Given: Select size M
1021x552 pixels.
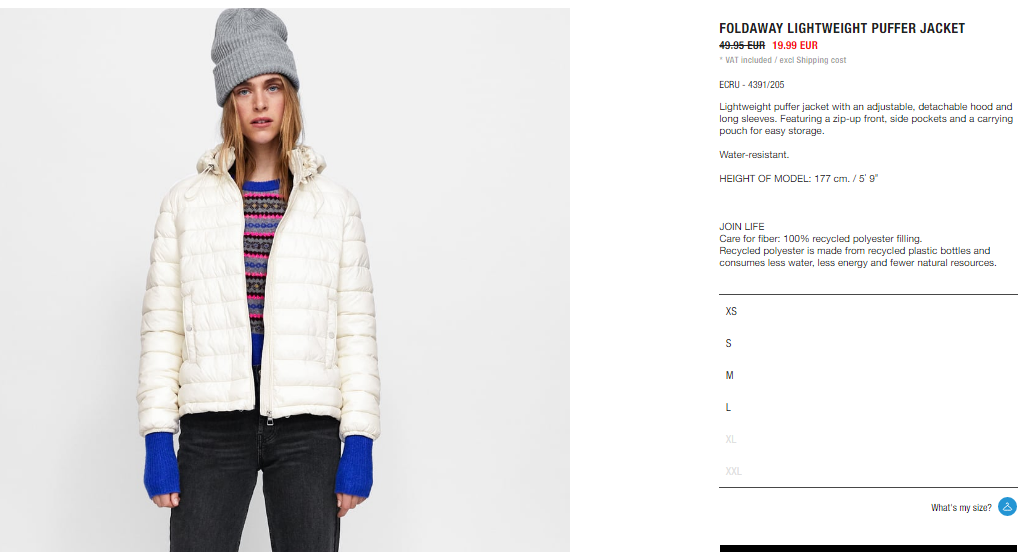Looking at the screenshot, I should 868,375.
